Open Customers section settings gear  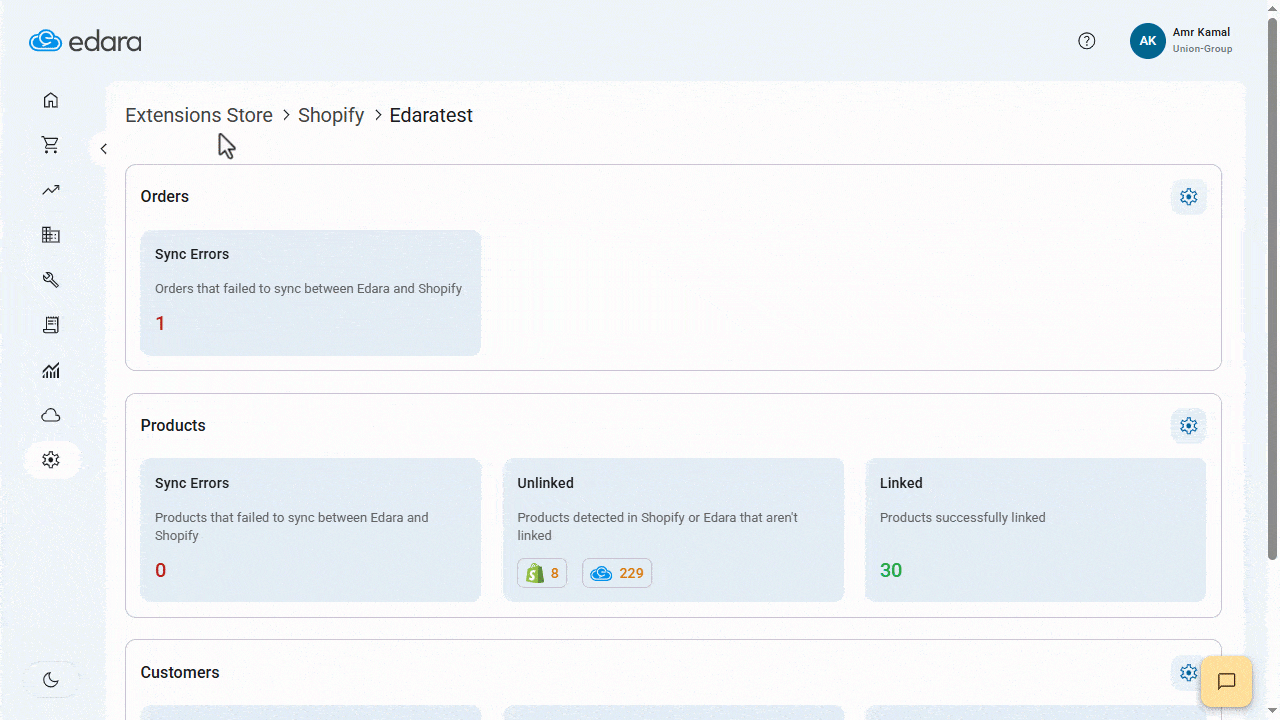click(1187, 672)
